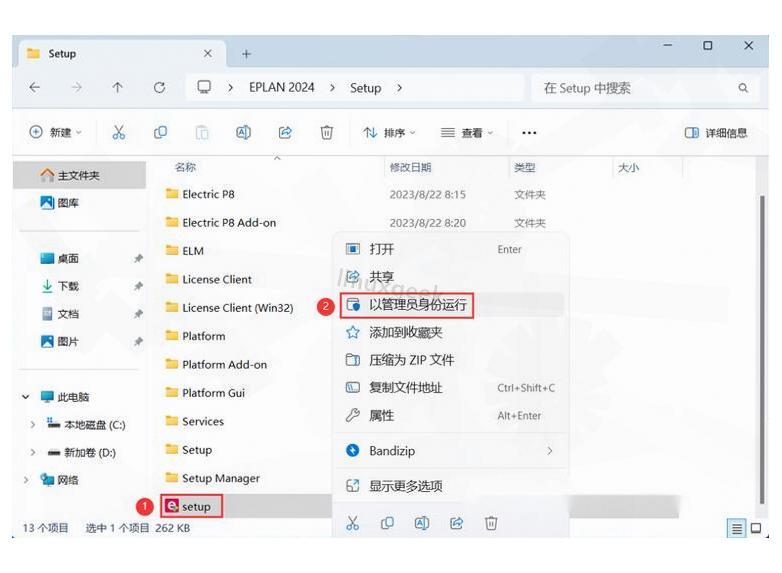The width and height of the screenshot is (782, 573).
Task: Open a new tab with plus button
Action: (x=246, y=54)
